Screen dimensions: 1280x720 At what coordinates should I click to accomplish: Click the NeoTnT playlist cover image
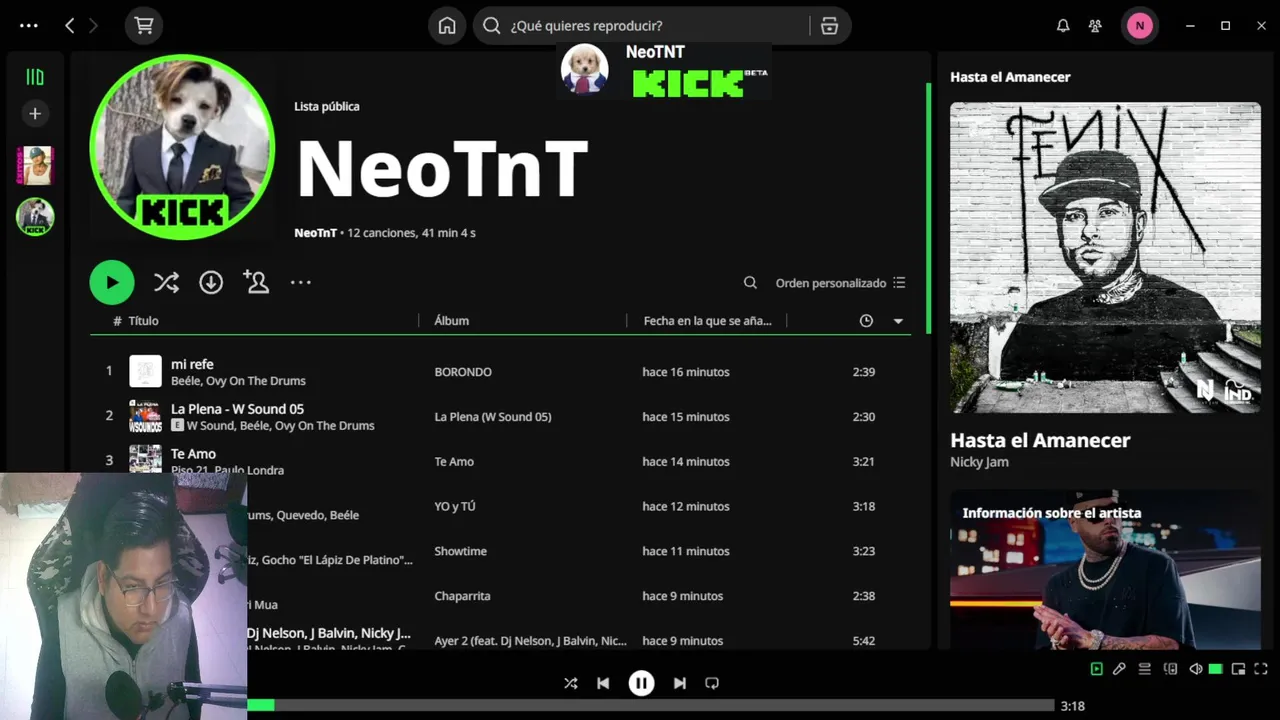tap(182, 147)
